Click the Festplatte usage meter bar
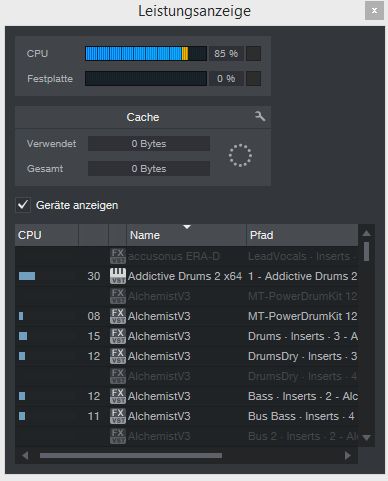The width and height of the screenshot is (388, 481). tap(146, 79)
